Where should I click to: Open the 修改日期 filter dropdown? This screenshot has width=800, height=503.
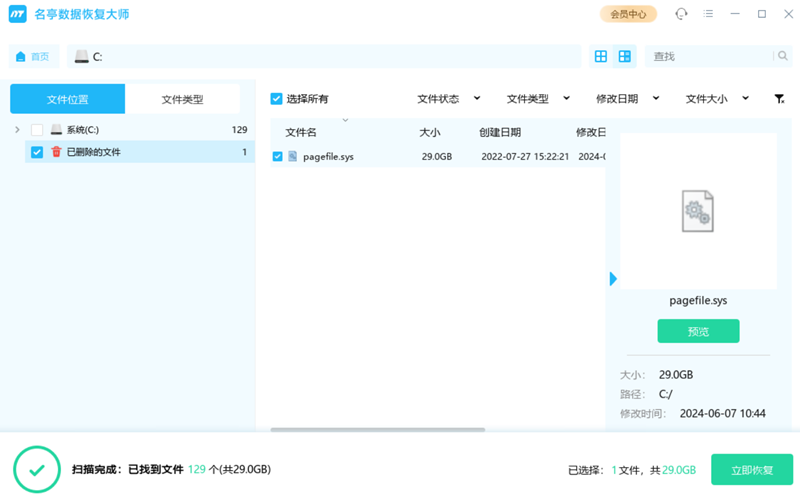(x=628, y=99)
